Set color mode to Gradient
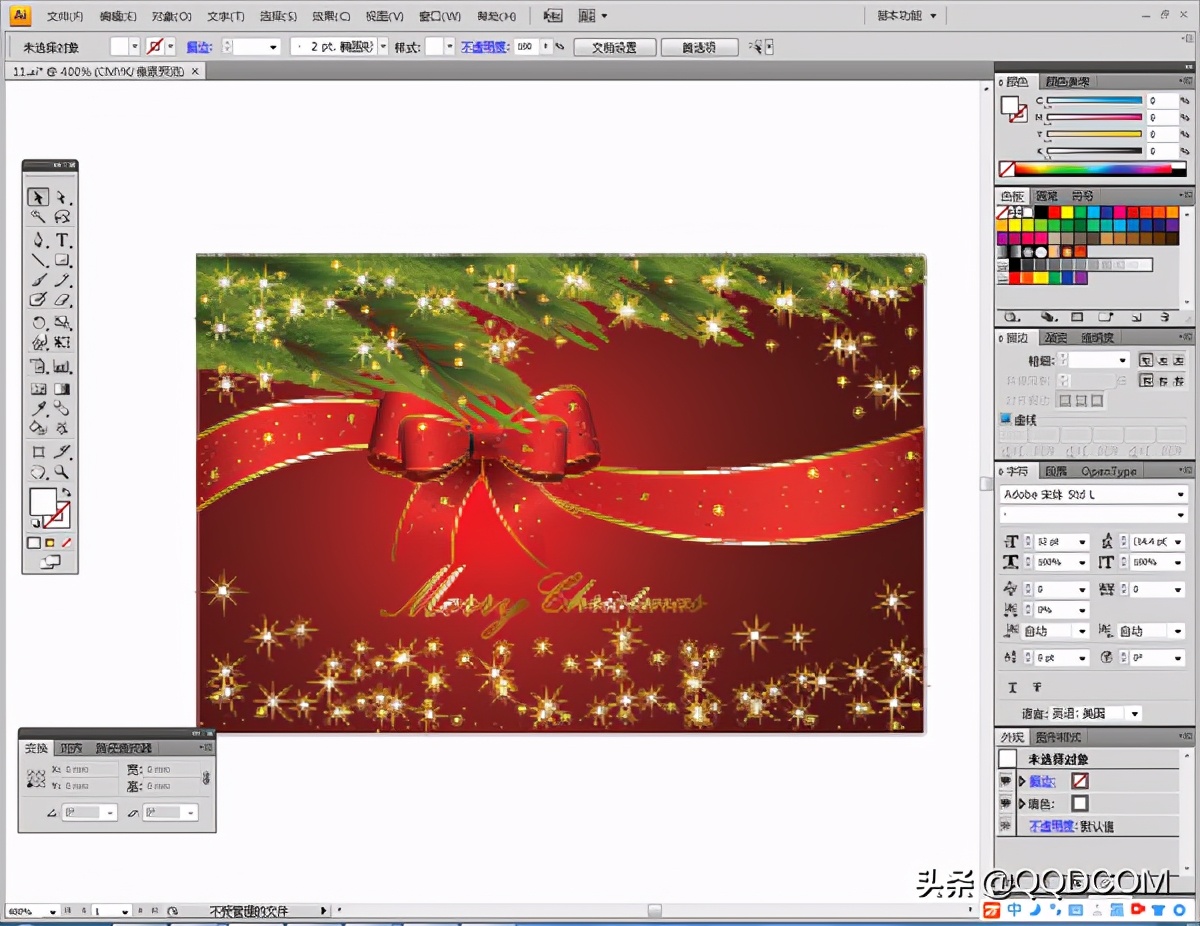Screen dimensions: 1200x926 click(x=50, y=543)
